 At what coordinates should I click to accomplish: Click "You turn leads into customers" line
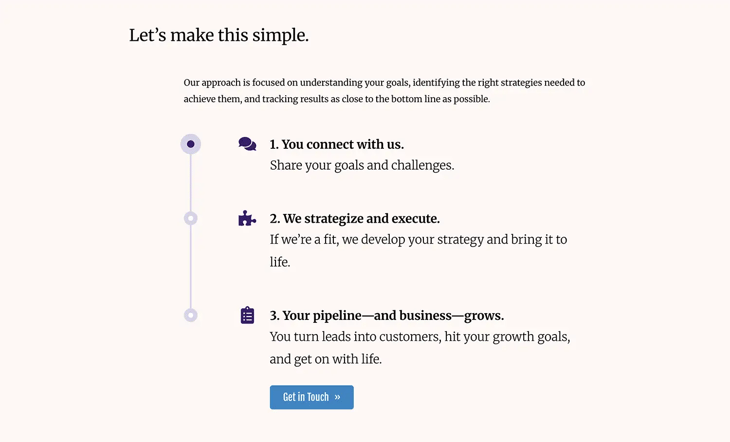[x=420, y=337]
